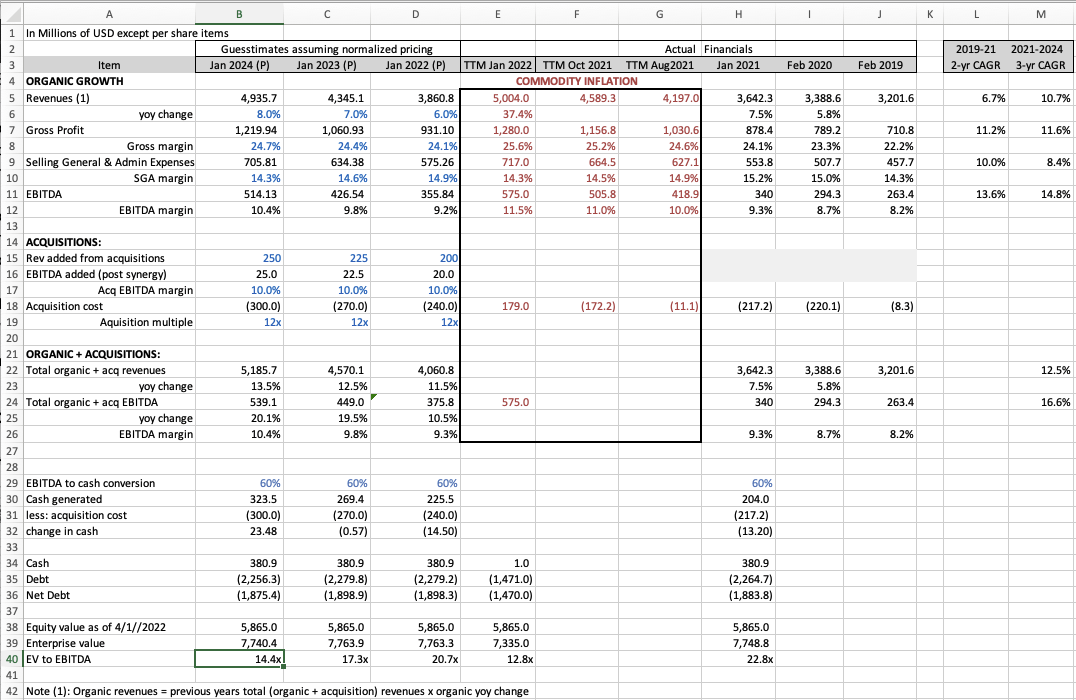This screenshot has height=700, width=1076.
Task: Click 'Guesstimates assuming normalized pricing' header
Action: [x=327, y=49]
